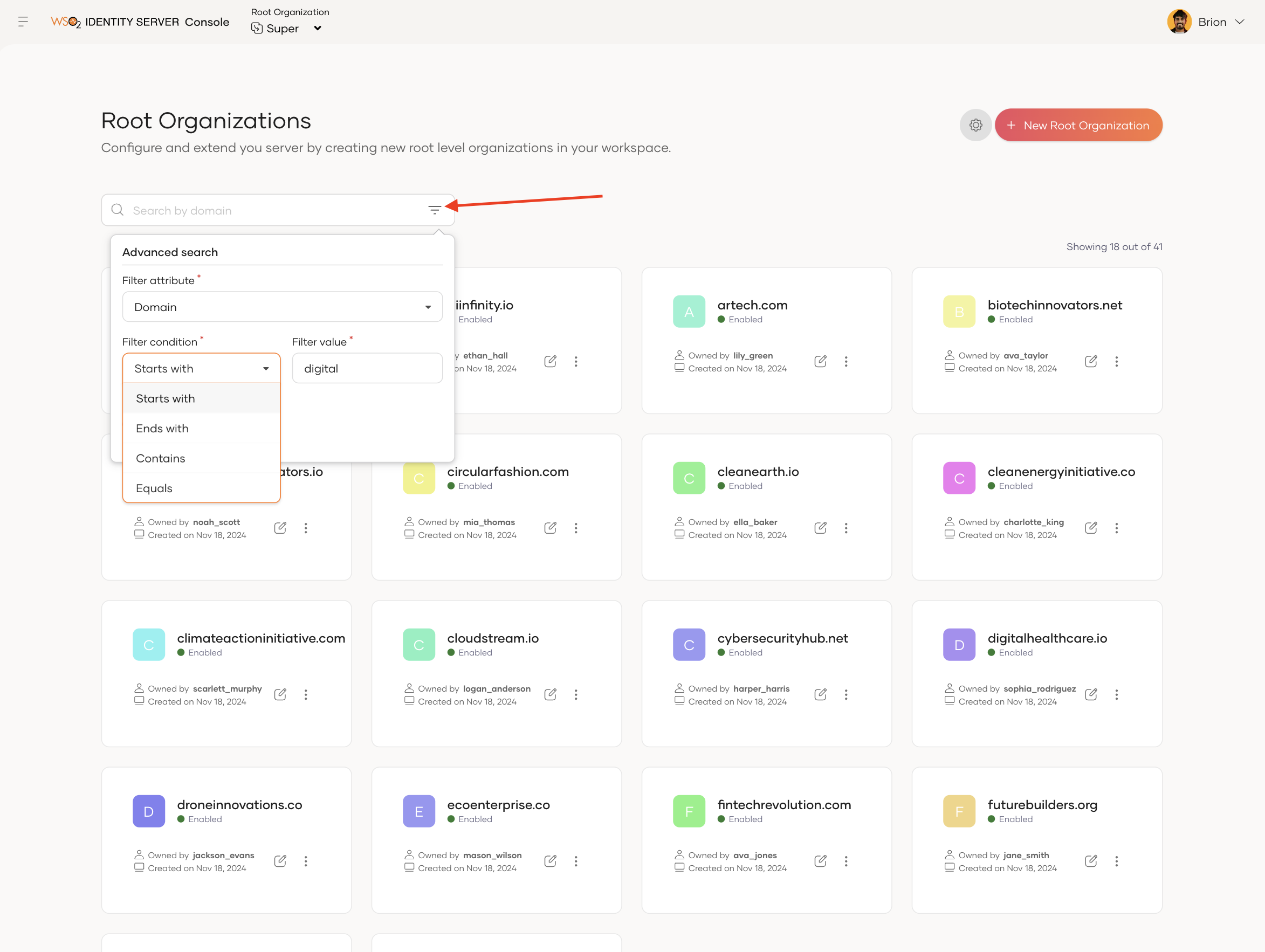Viewport: 1265px width, 952px height.
Task: Open more options for biotechinnovators.net
Action: [1116, 361]
